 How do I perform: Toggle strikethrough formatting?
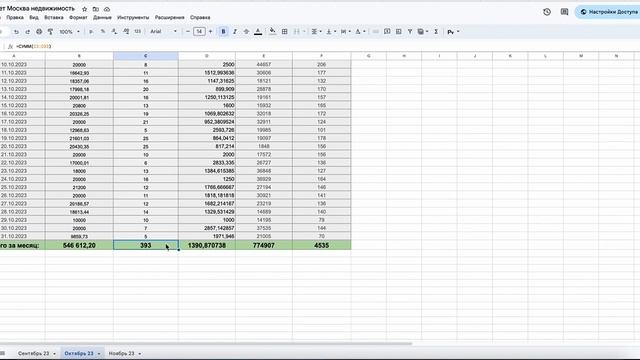tap(246, 31)
